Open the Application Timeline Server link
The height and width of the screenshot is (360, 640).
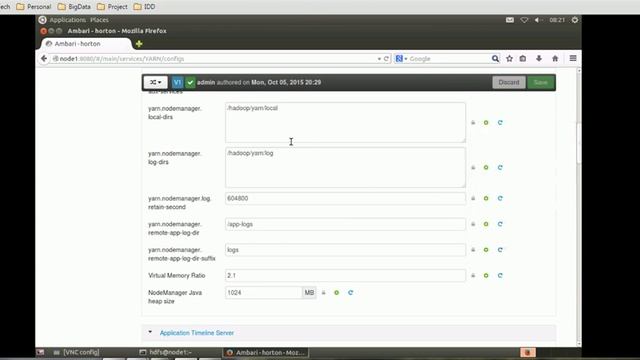[x=197, y=333]
